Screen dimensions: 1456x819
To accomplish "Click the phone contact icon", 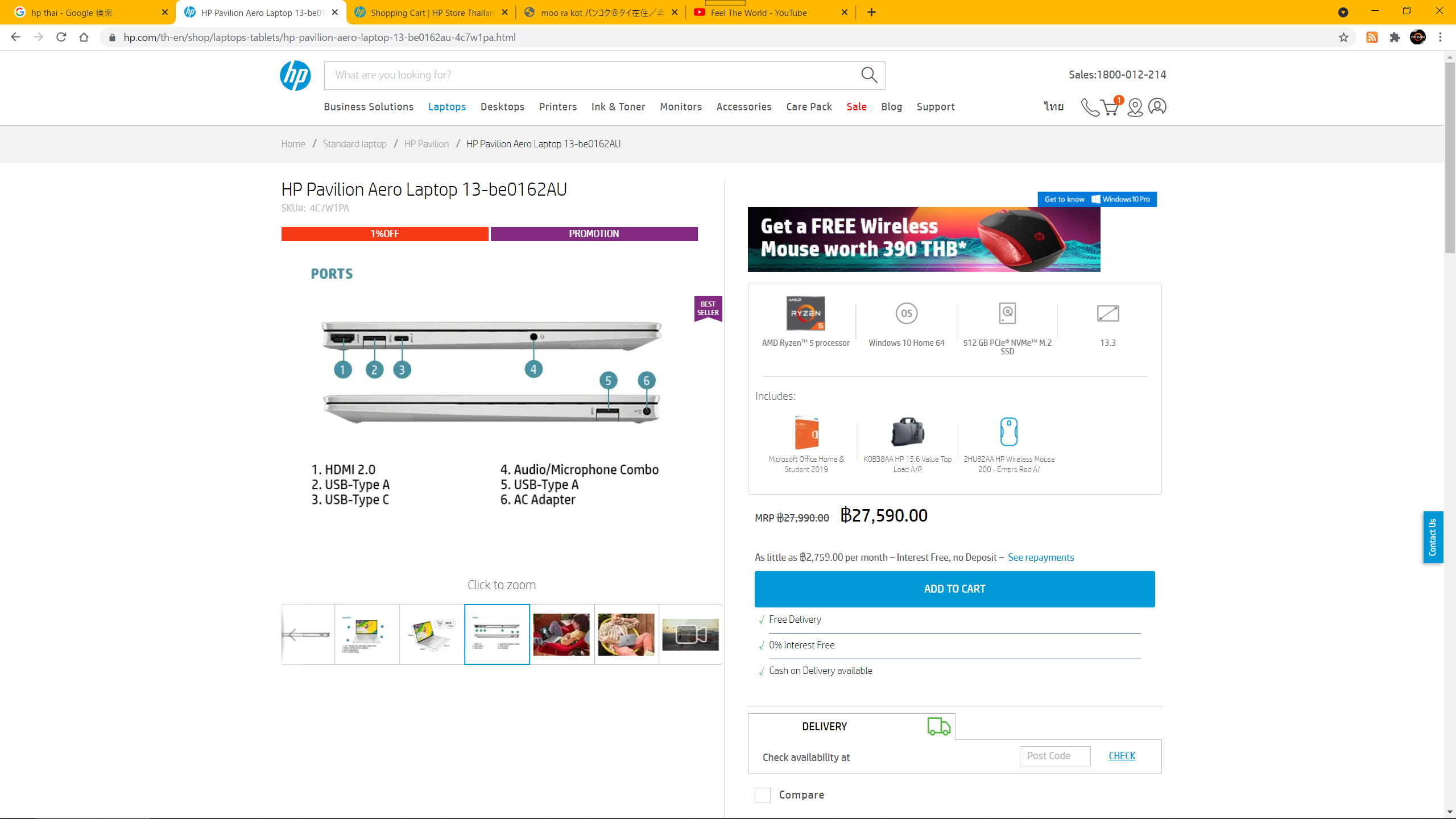I will 1089,107.
